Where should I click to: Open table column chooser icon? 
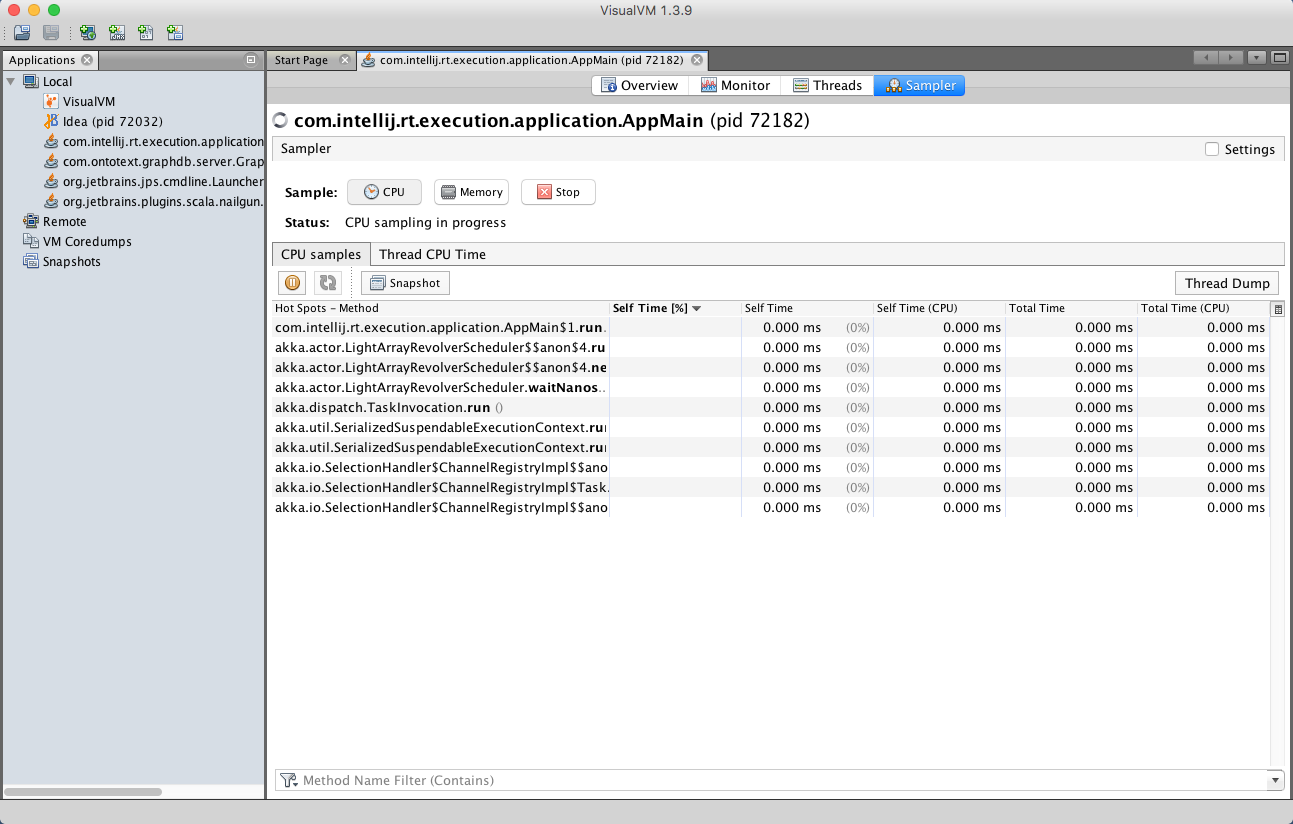[x=1277, y=309]
